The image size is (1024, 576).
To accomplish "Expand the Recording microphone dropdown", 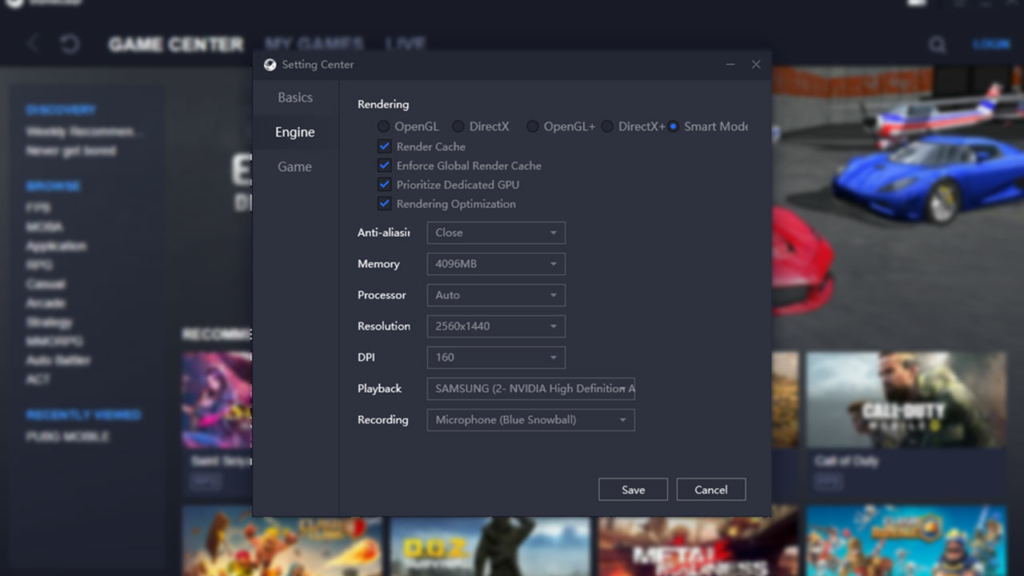I will coord(530,420).
